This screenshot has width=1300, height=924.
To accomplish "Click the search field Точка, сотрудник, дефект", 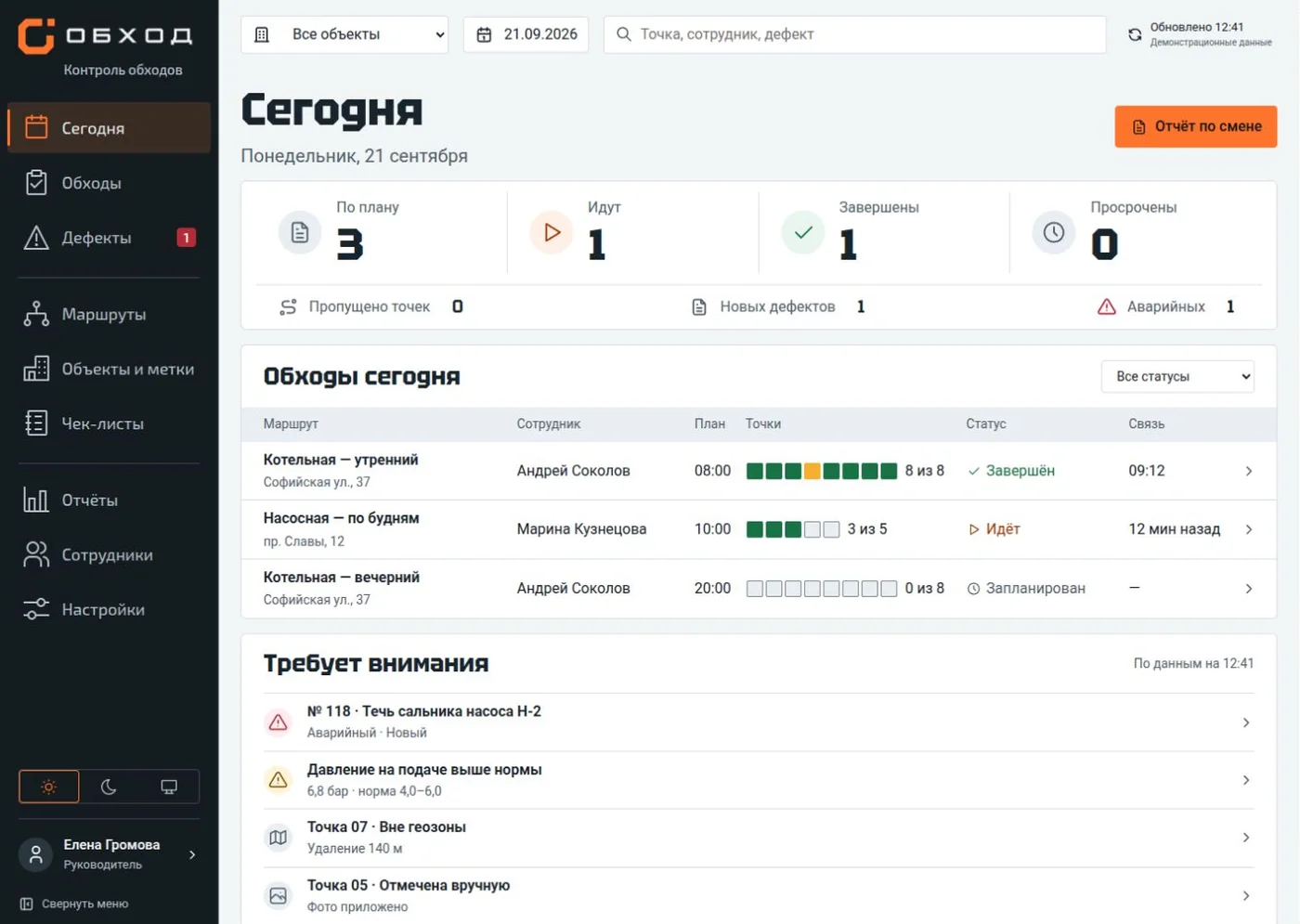I will [x=854, y=34].
